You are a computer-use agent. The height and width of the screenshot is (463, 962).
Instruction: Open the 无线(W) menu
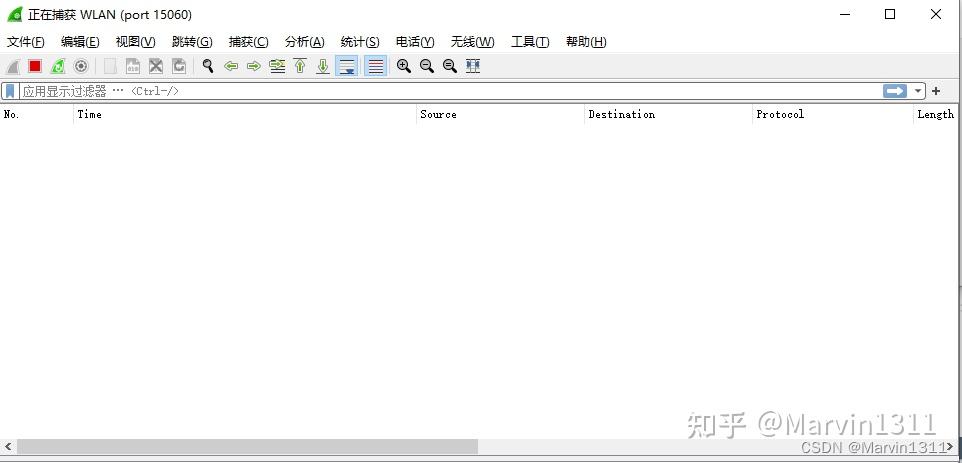[x=472, y=42]
